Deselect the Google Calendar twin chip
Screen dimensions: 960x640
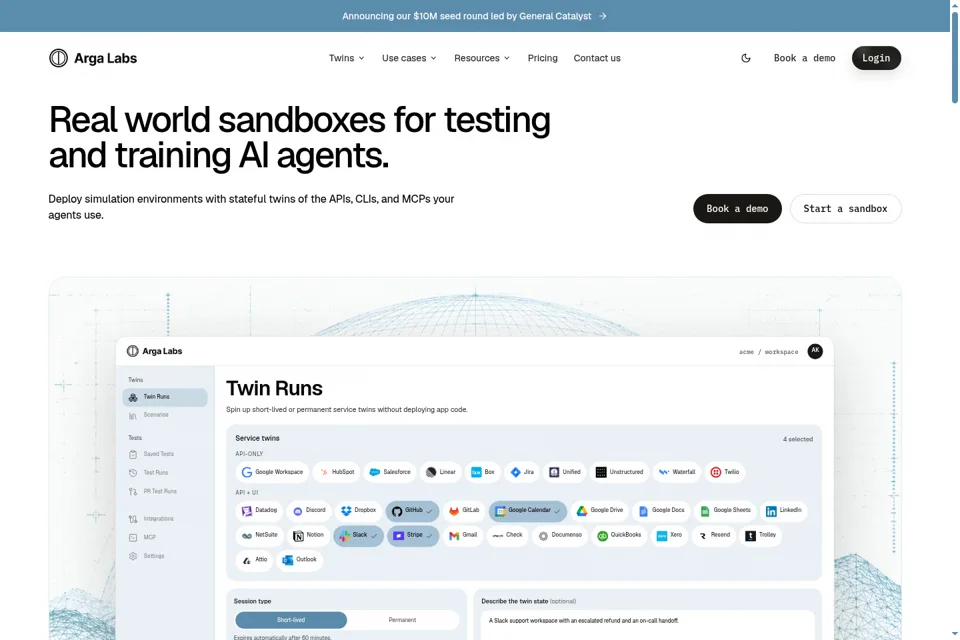[x=528, y=511]
